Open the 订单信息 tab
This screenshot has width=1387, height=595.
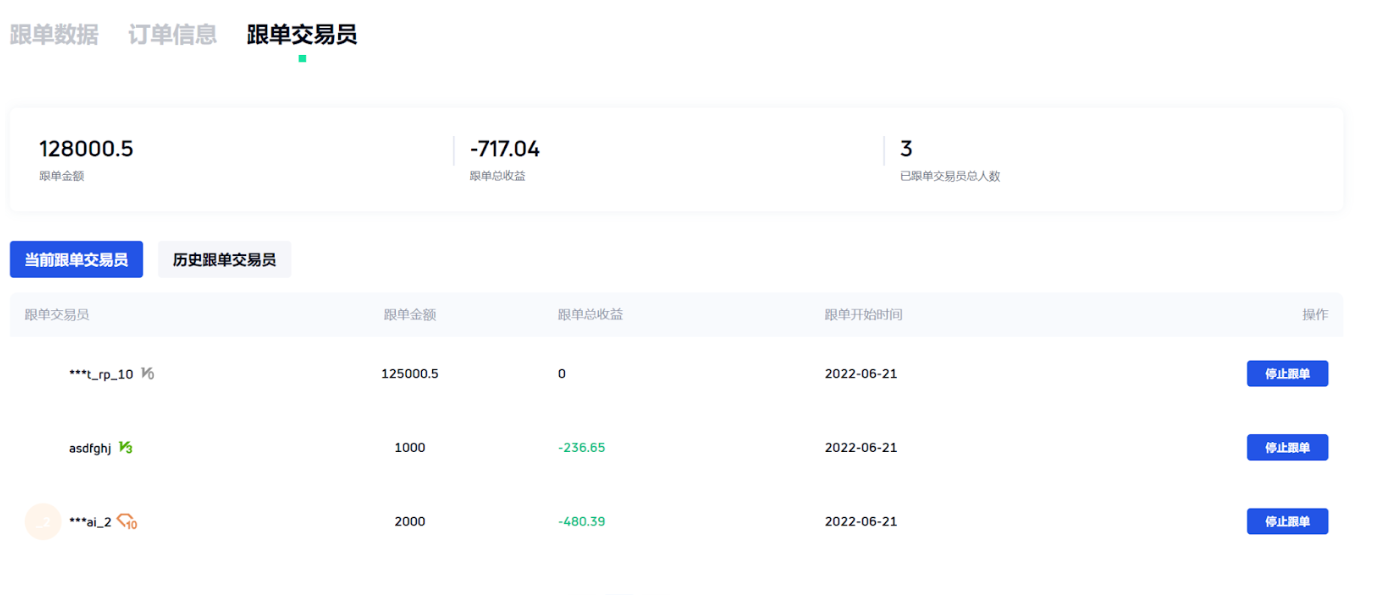172,35
